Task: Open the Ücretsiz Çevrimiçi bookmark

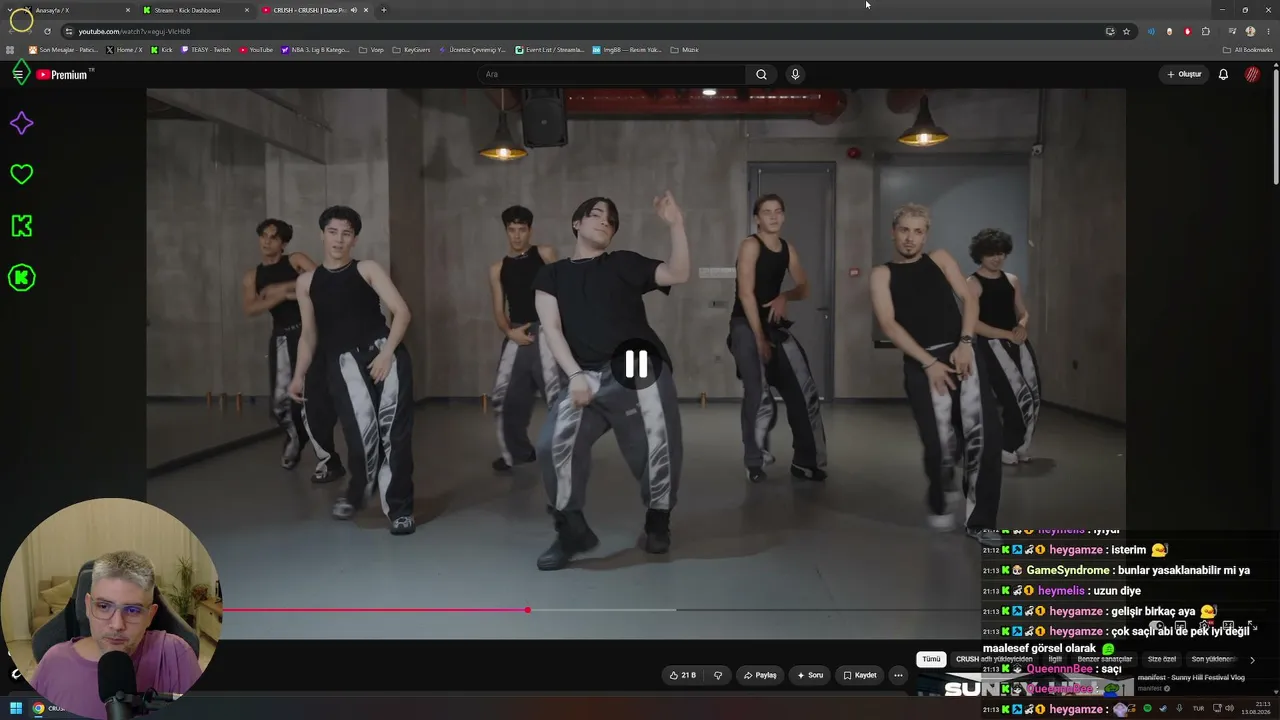Action: pyautogui.click(x=472, y=49)
